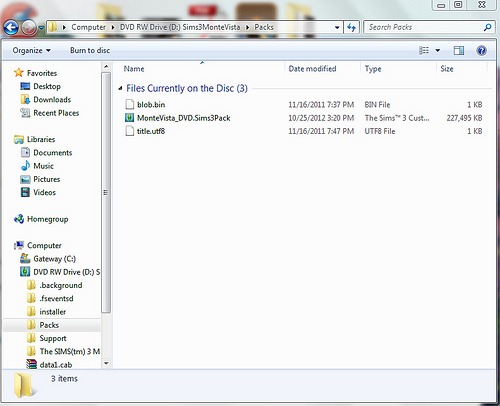The height and width of the screenshot is (406, 500).
Task: Click the 227,495 KB size value
Action: [x=464, y=118]
